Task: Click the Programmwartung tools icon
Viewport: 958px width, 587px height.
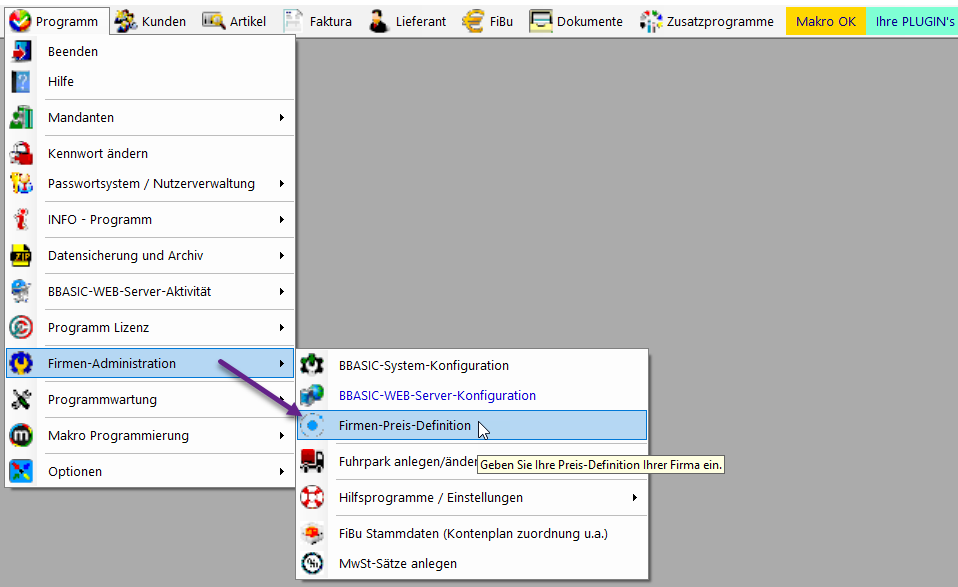Action: 21,399
